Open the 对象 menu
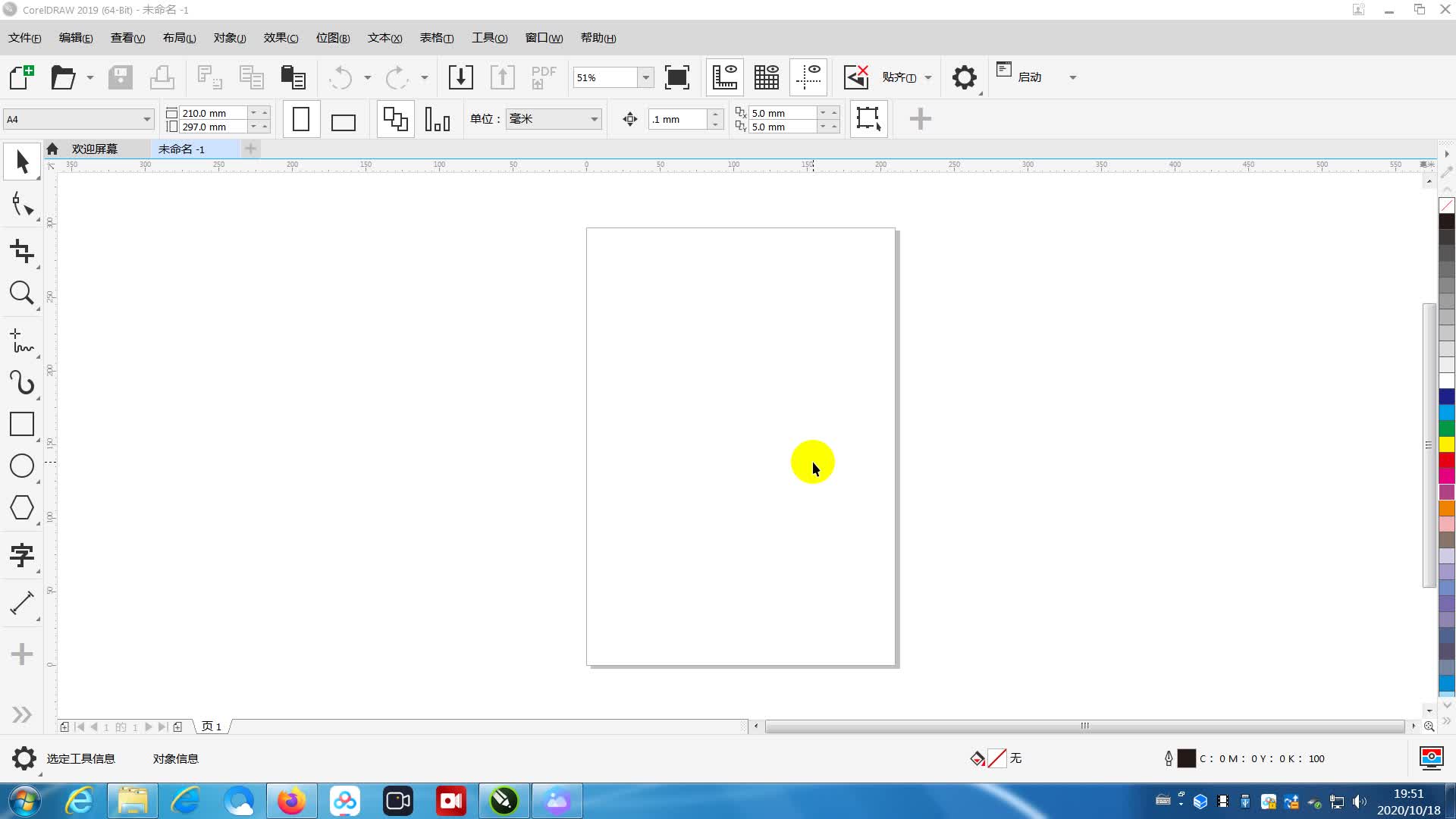Screen dimensions: 1456x819 click(229, 38)
